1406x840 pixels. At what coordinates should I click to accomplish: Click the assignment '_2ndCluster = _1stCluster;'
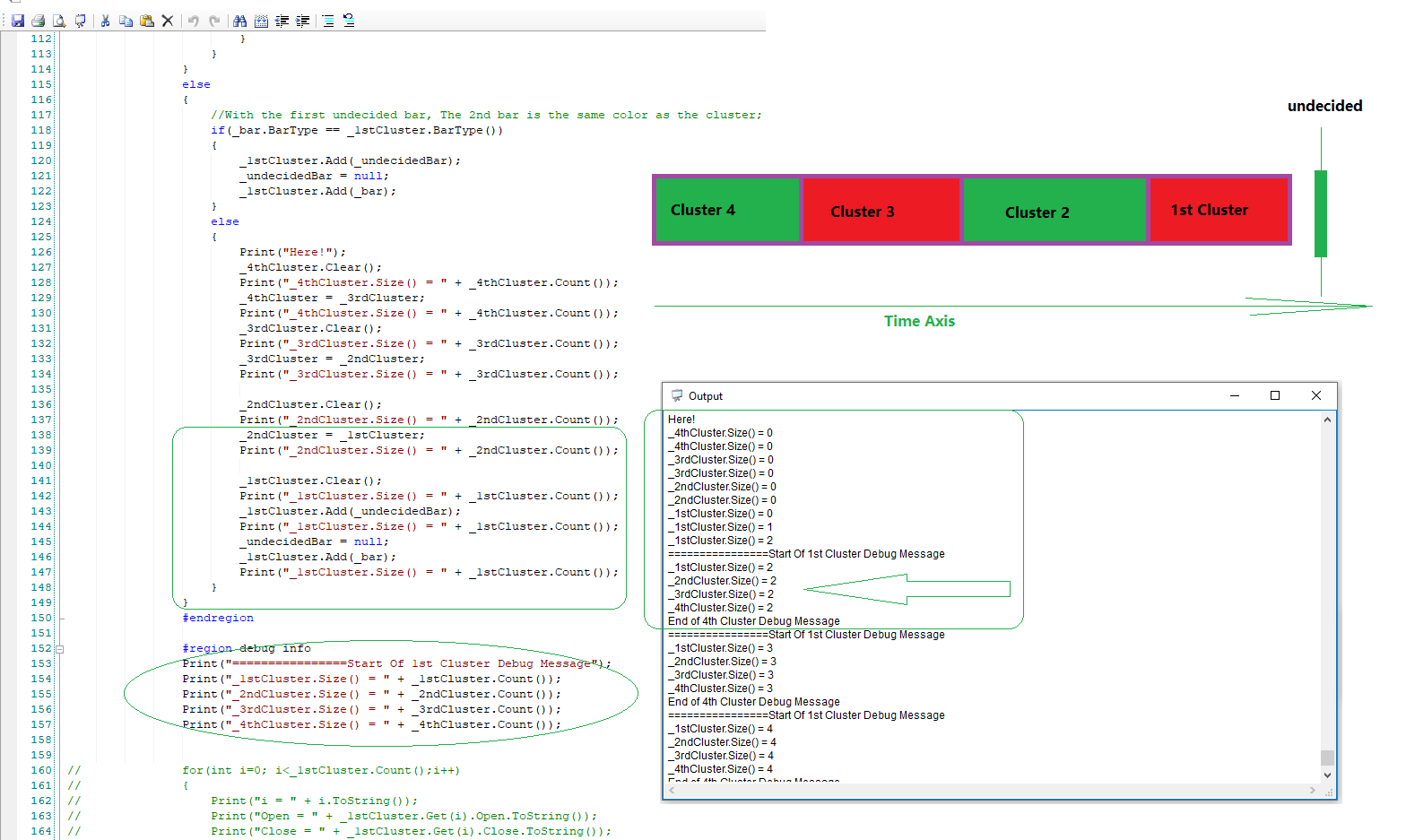pos(332,435)
